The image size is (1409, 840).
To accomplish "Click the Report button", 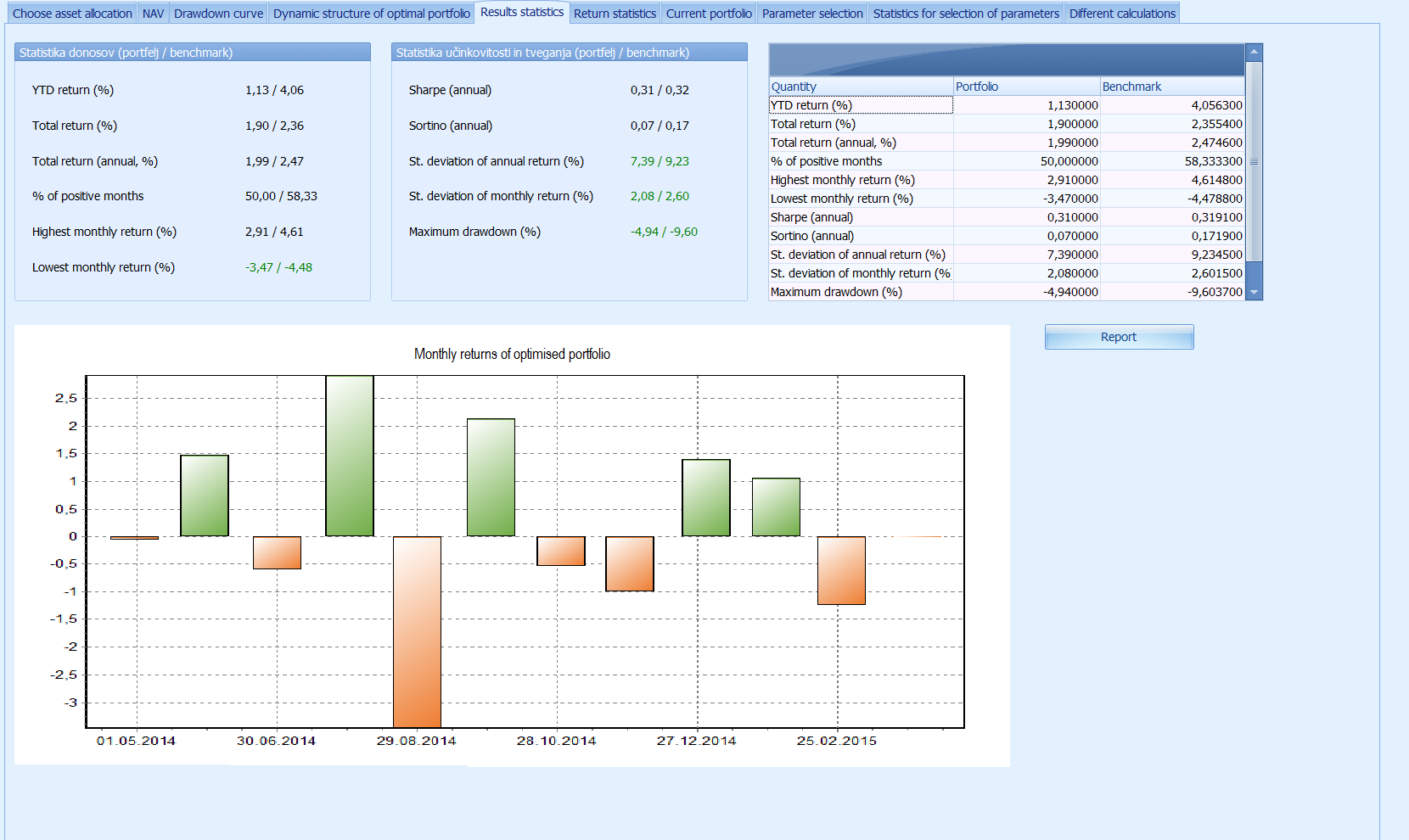I will coord(1119,337).
